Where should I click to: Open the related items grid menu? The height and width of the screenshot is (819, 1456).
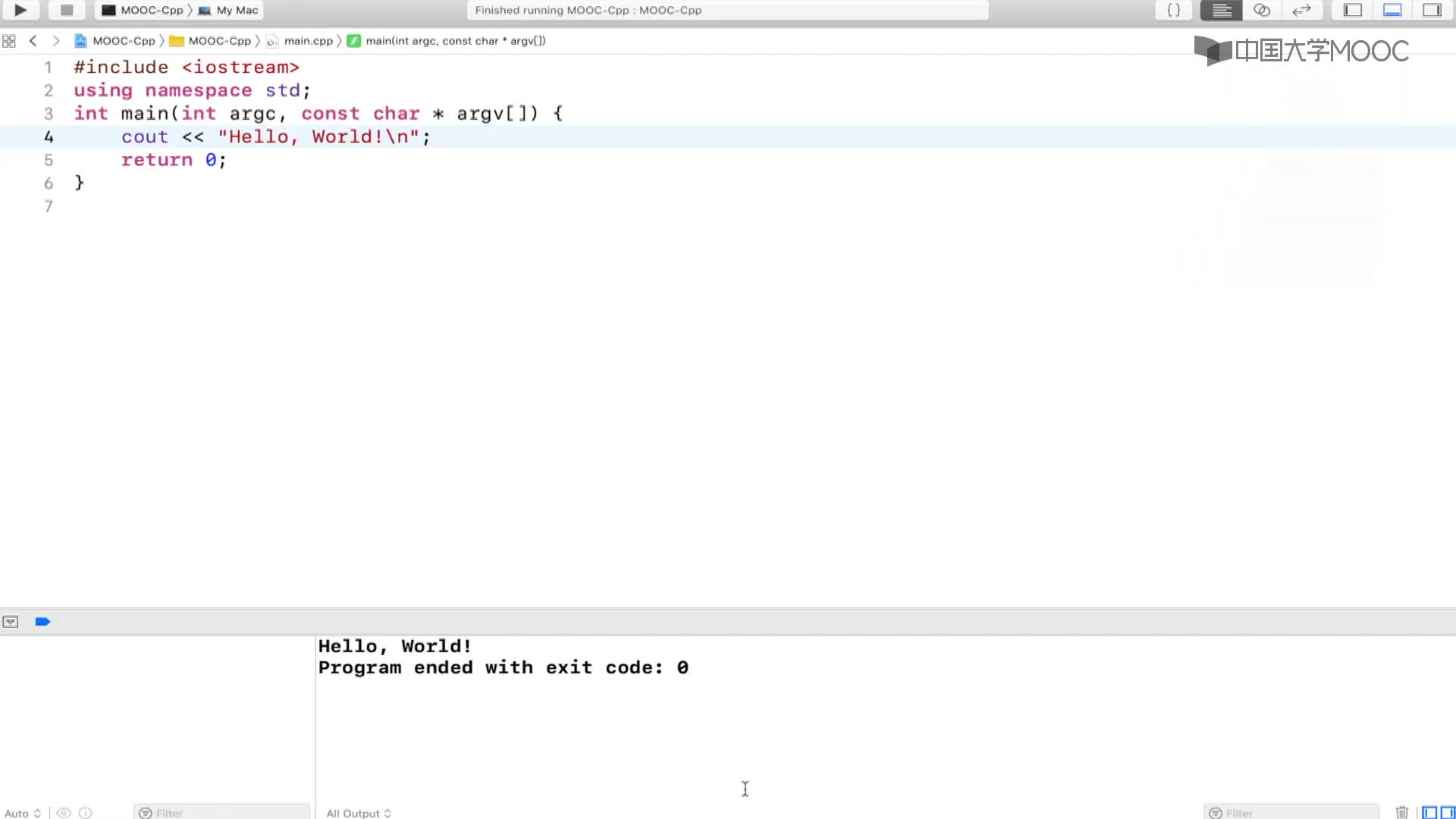click(x=9, y=41)
